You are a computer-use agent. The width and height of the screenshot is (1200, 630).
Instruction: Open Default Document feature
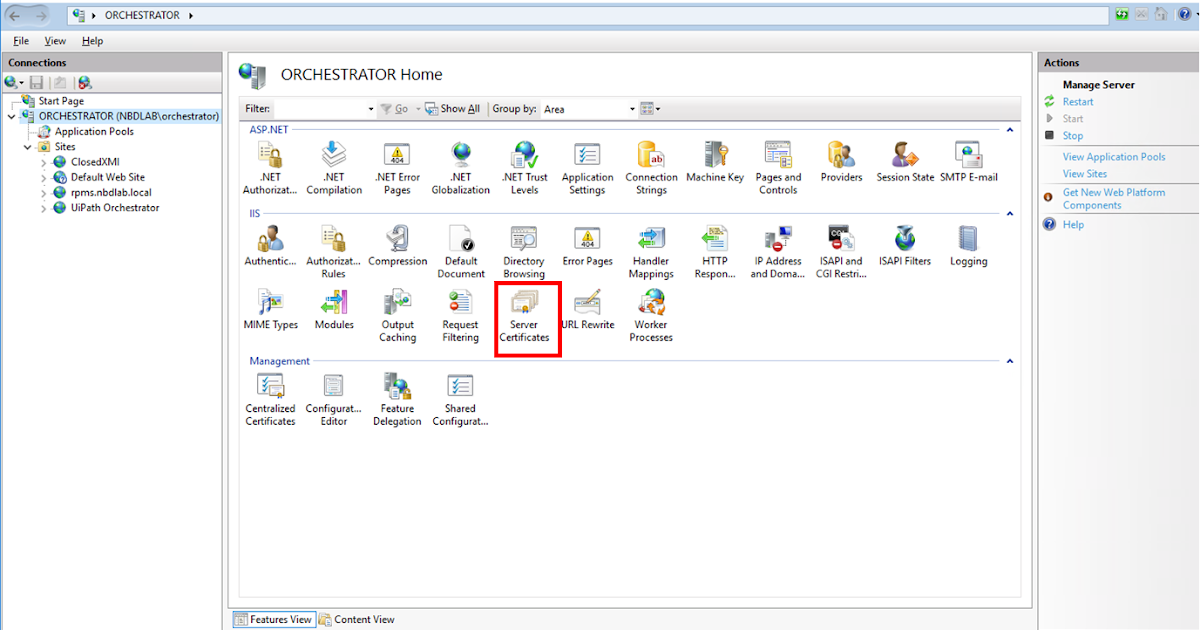click(x=461, y=252)
